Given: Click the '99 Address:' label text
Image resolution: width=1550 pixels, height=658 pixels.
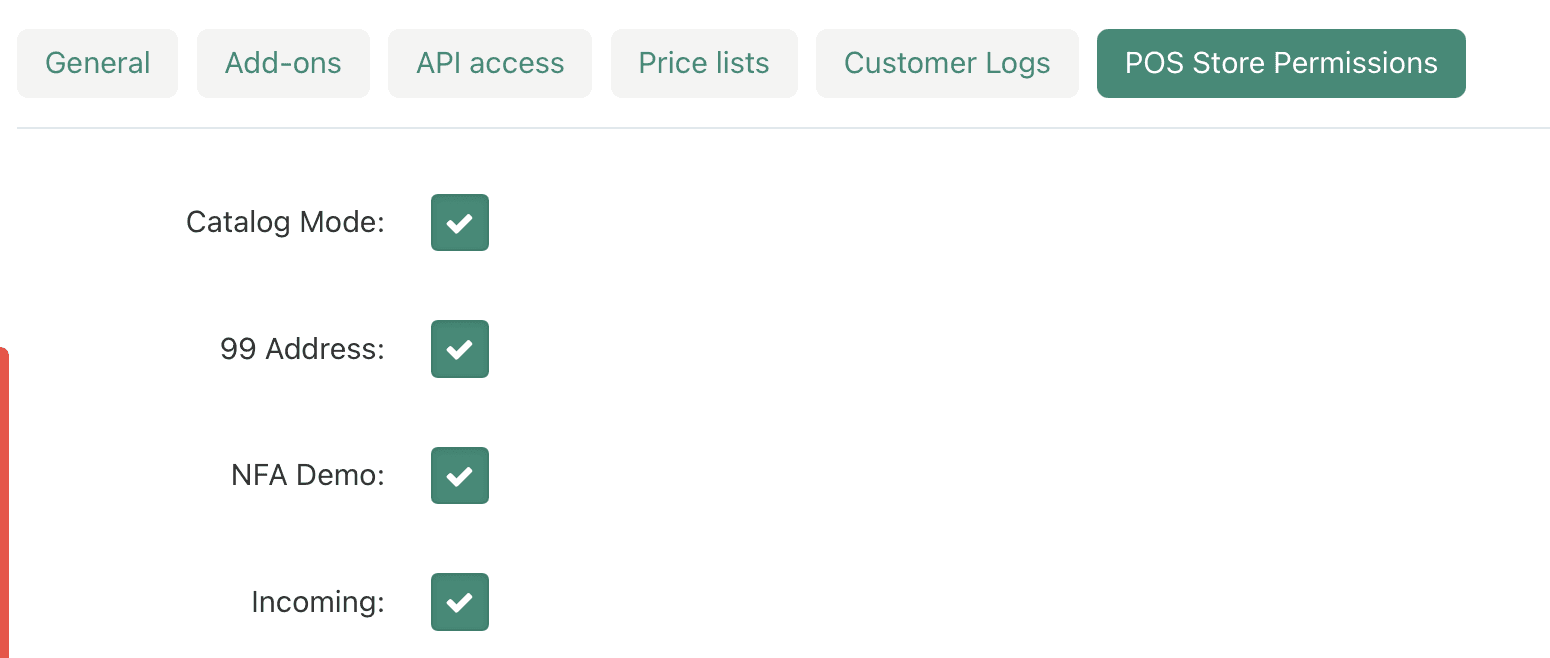Looking at the screenshot, I should [302, 349].
